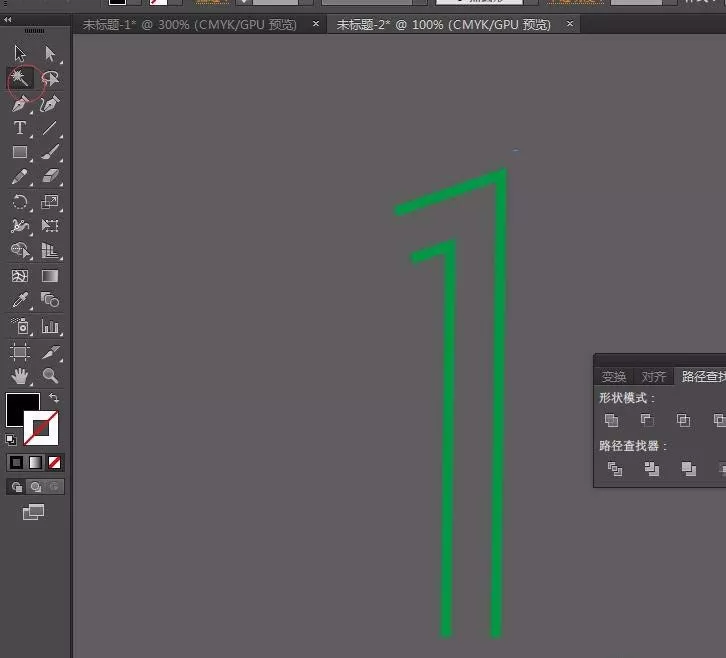The height and width of the screenshot is (658, 726).
Task: Click Divide pathfinder button
Action: point(615,469)
